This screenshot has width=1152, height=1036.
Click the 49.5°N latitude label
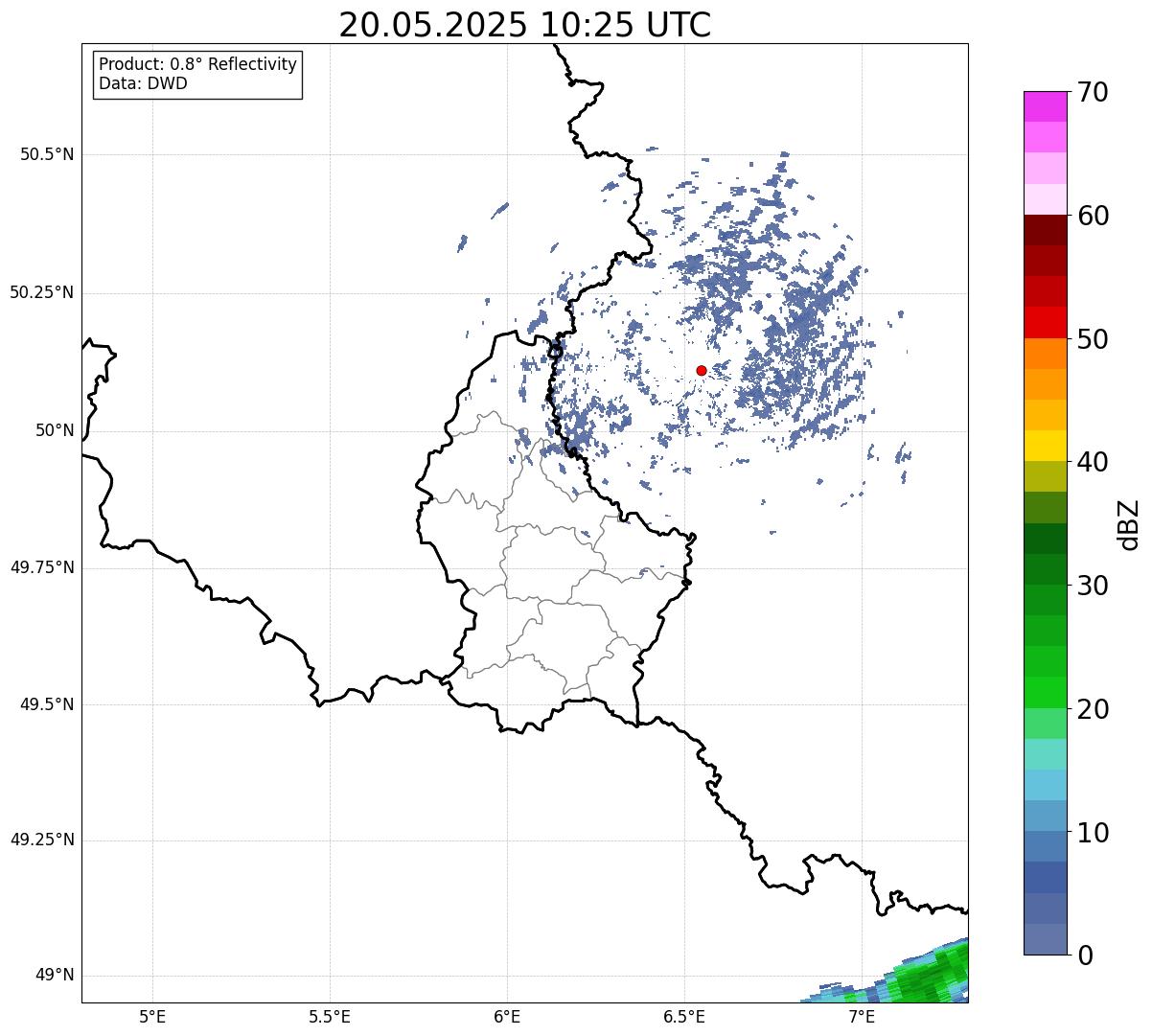tap(47, 704)
